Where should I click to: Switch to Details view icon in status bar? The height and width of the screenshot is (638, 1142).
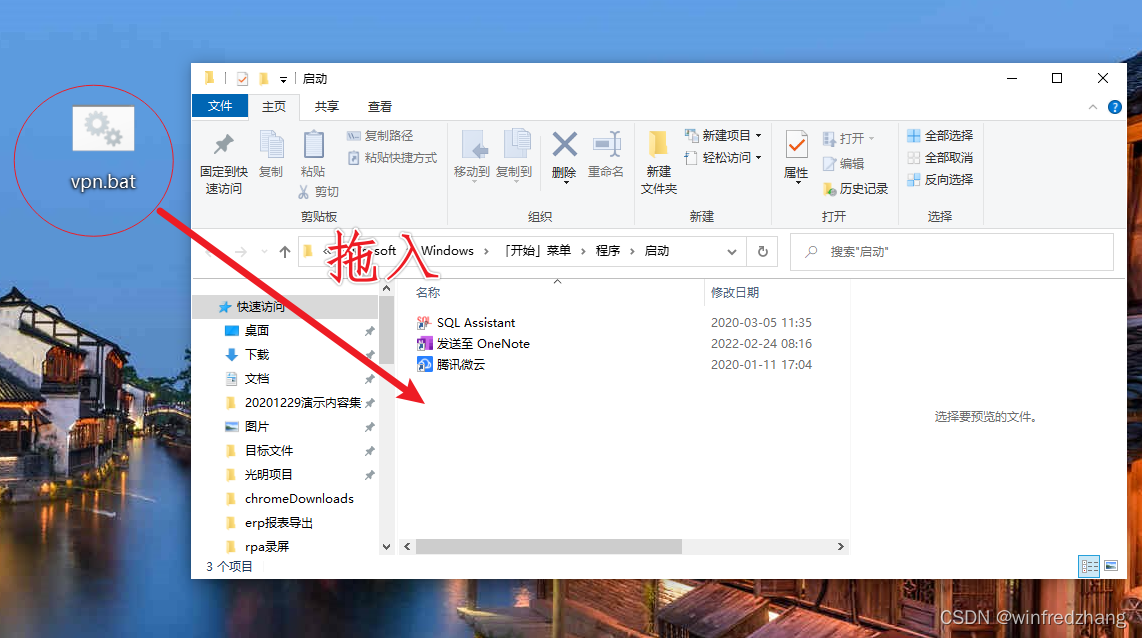pyautogui.click(x=1090, y=566)
